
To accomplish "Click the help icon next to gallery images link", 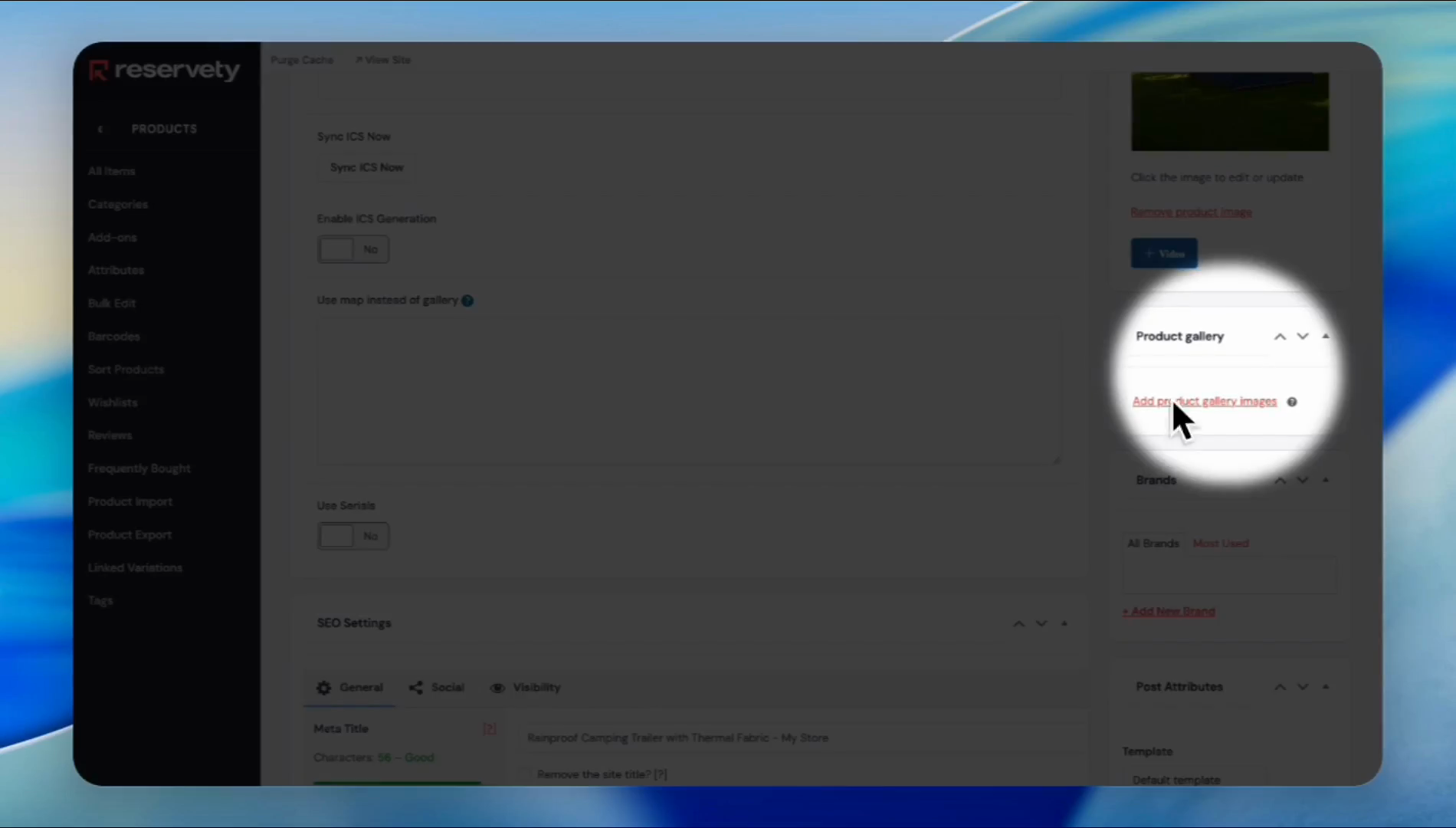I will [x=1292, y=402].
